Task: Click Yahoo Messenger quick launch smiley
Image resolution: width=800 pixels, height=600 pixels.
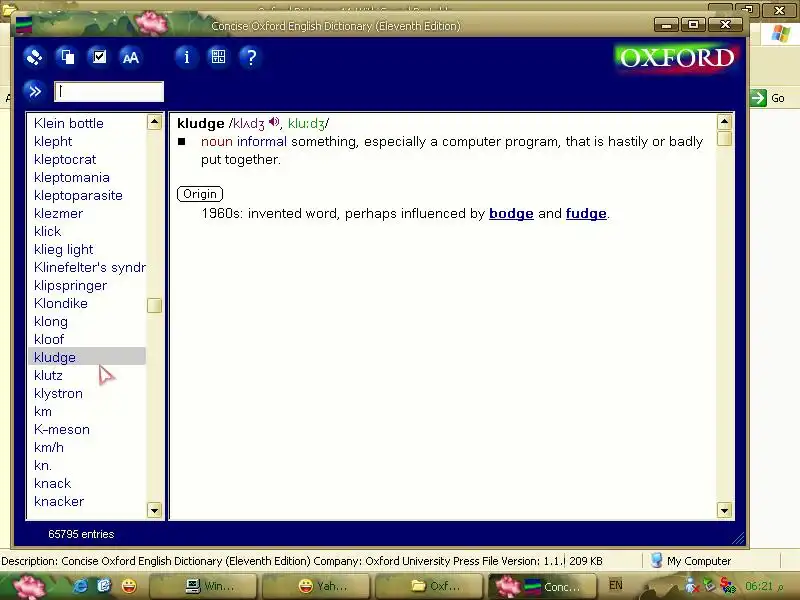Action: click(x=129, y=586)
